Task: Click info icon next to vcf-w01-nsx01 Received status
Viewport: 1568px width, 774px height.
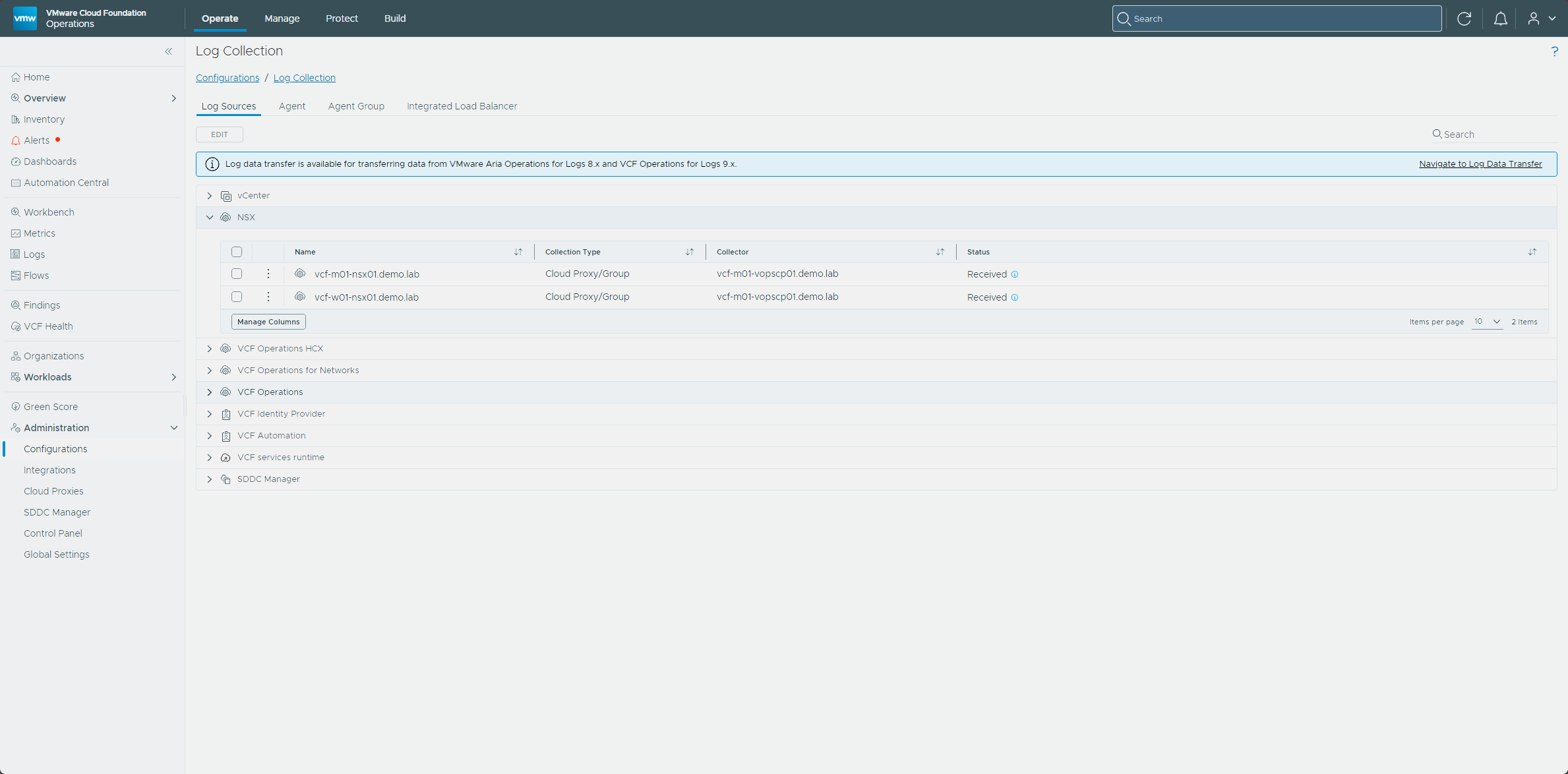Action: (1015, 297)
